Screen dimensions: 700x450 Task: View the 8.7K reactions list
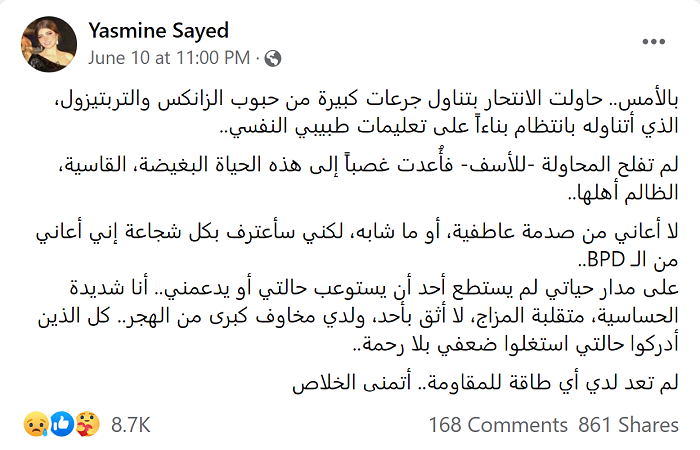(x=131, y=425)
